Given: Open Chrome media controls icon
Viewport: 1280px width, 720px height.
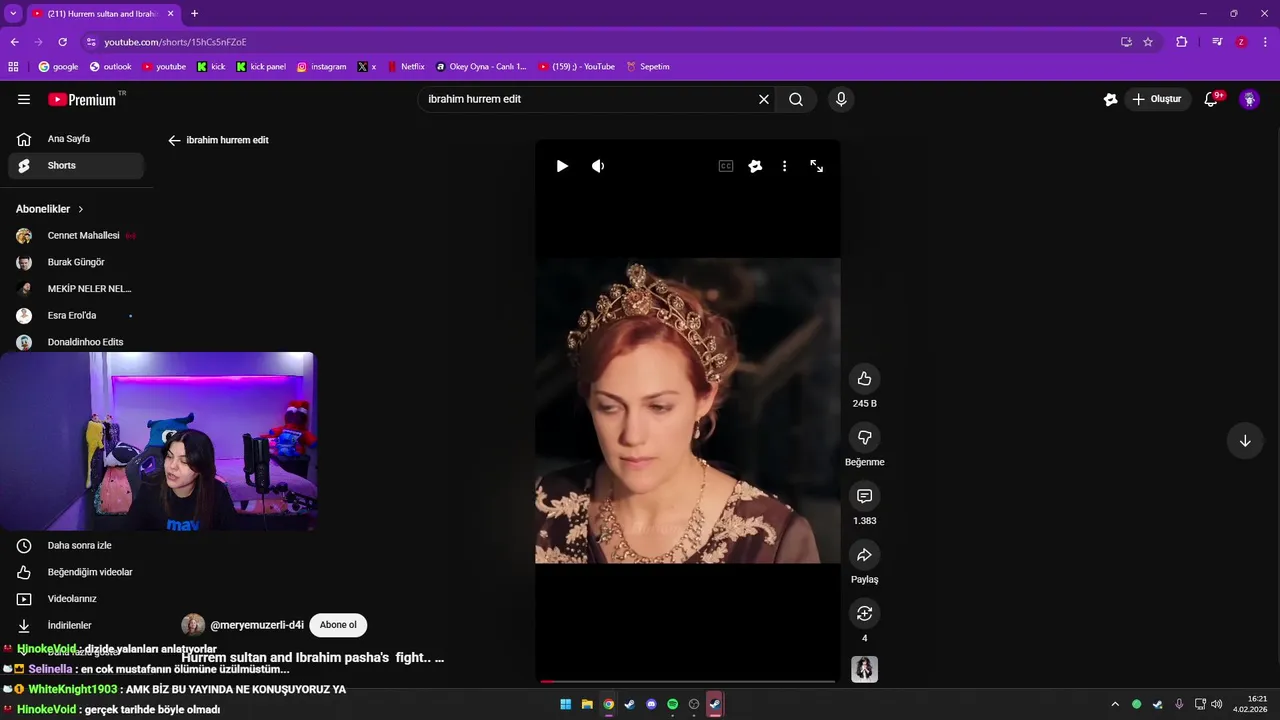Looking at the screenshot, I should (x=1217, y=42).
